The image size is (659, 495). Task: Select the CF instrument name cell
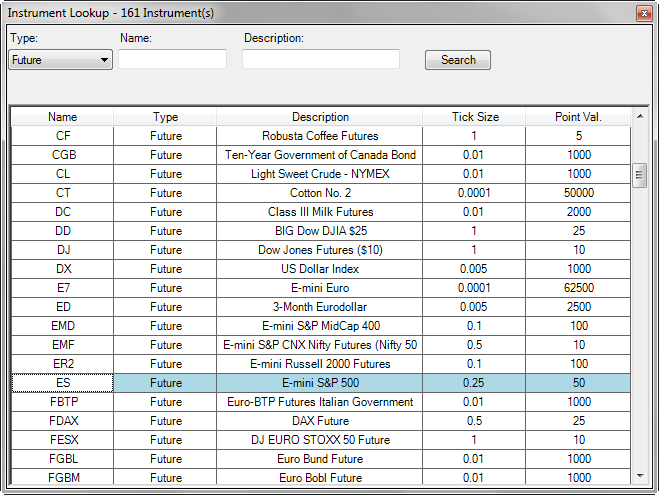click(x=63, y=136)
